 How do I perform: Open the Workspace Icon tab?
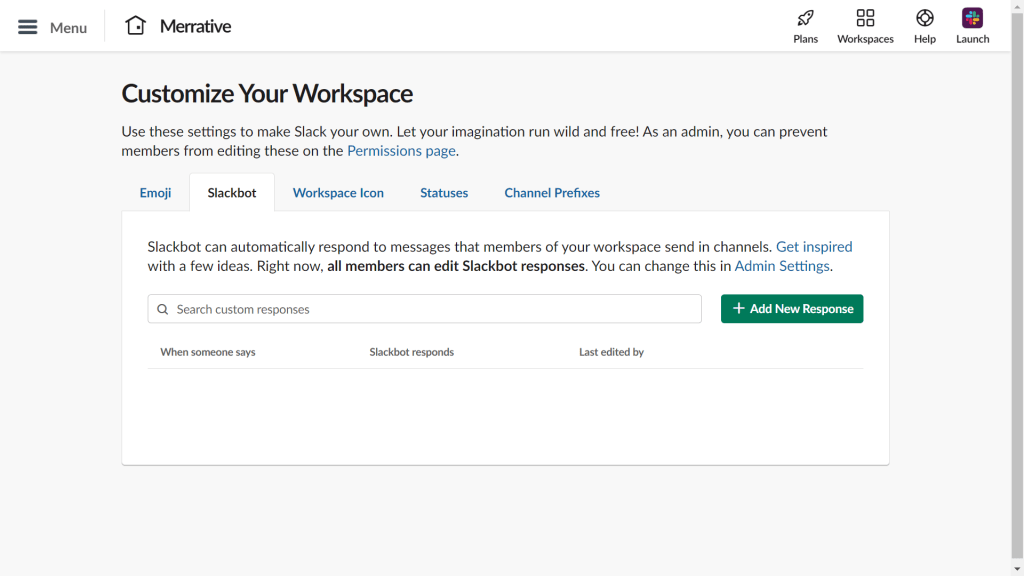[x=338, y=192]
